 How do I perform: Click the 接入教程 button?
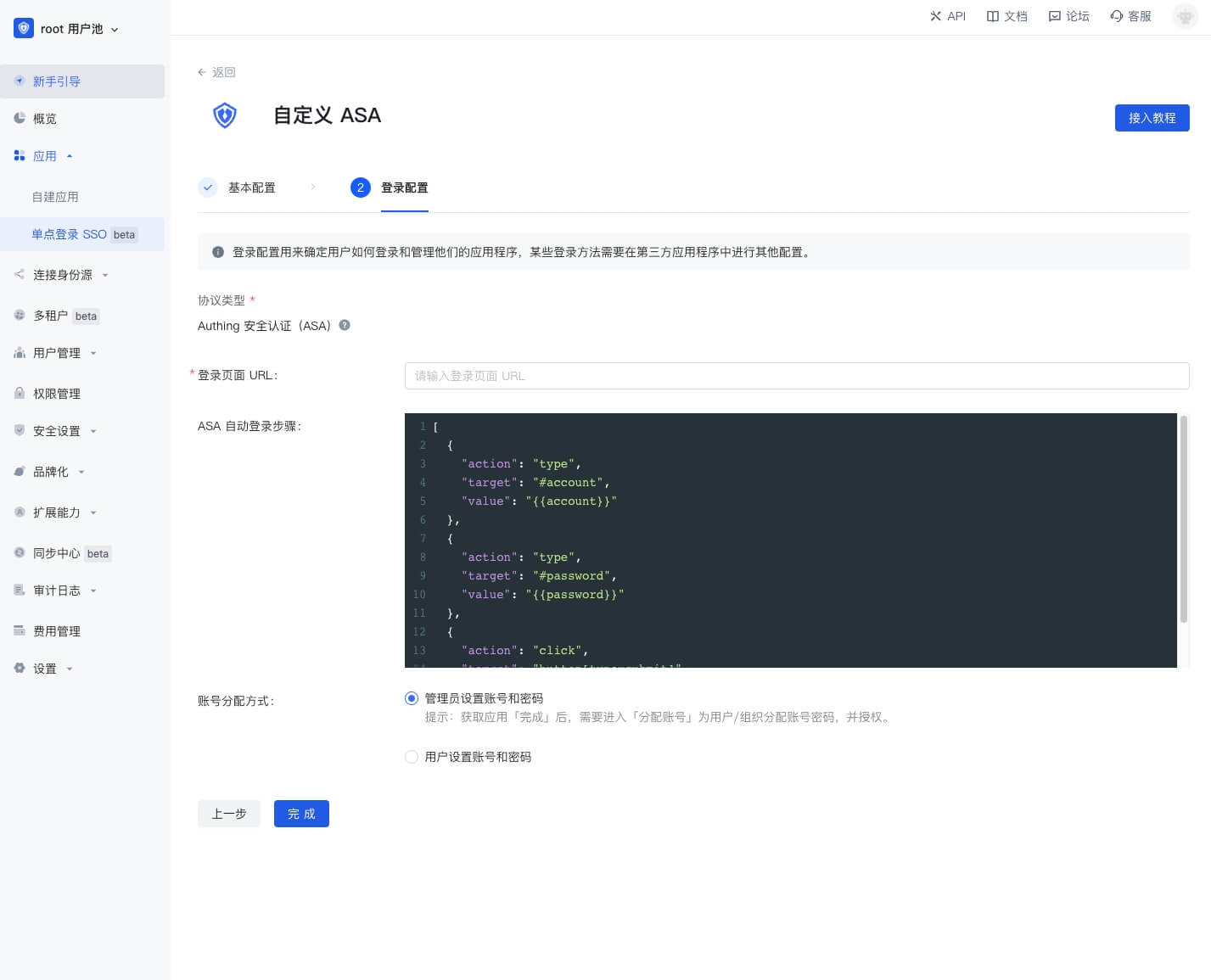(x=1152, y=118)
